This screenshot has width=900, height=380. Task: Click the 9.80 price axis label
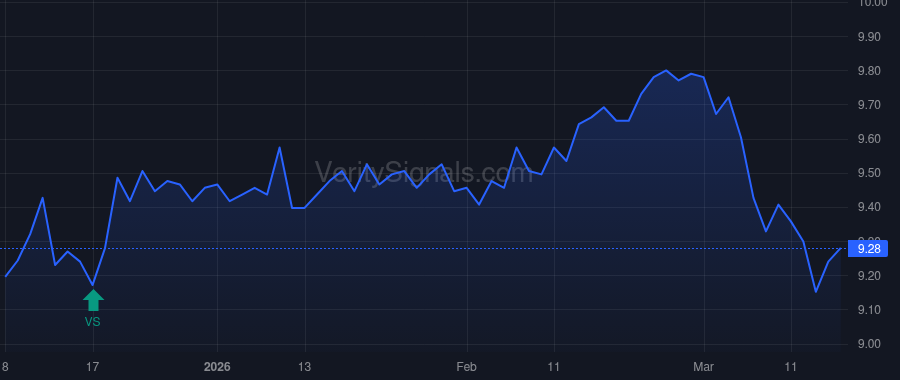(868, 71)
